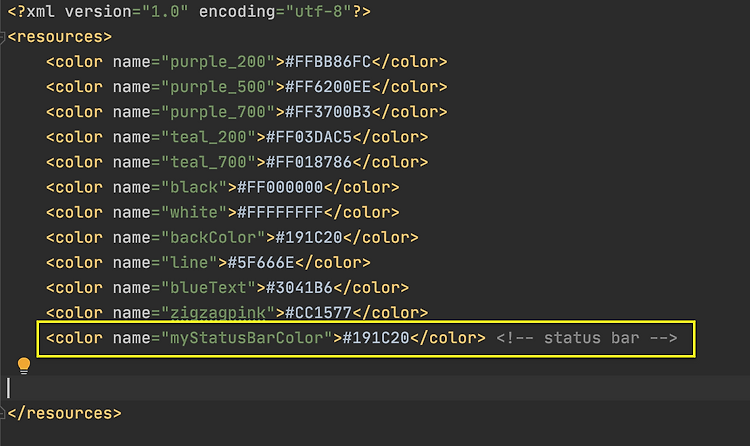Collapse the opening resources tag fold marker
The width and height of the screenshot is (750, 446).
pyautogui.click(x=2, y=37)
